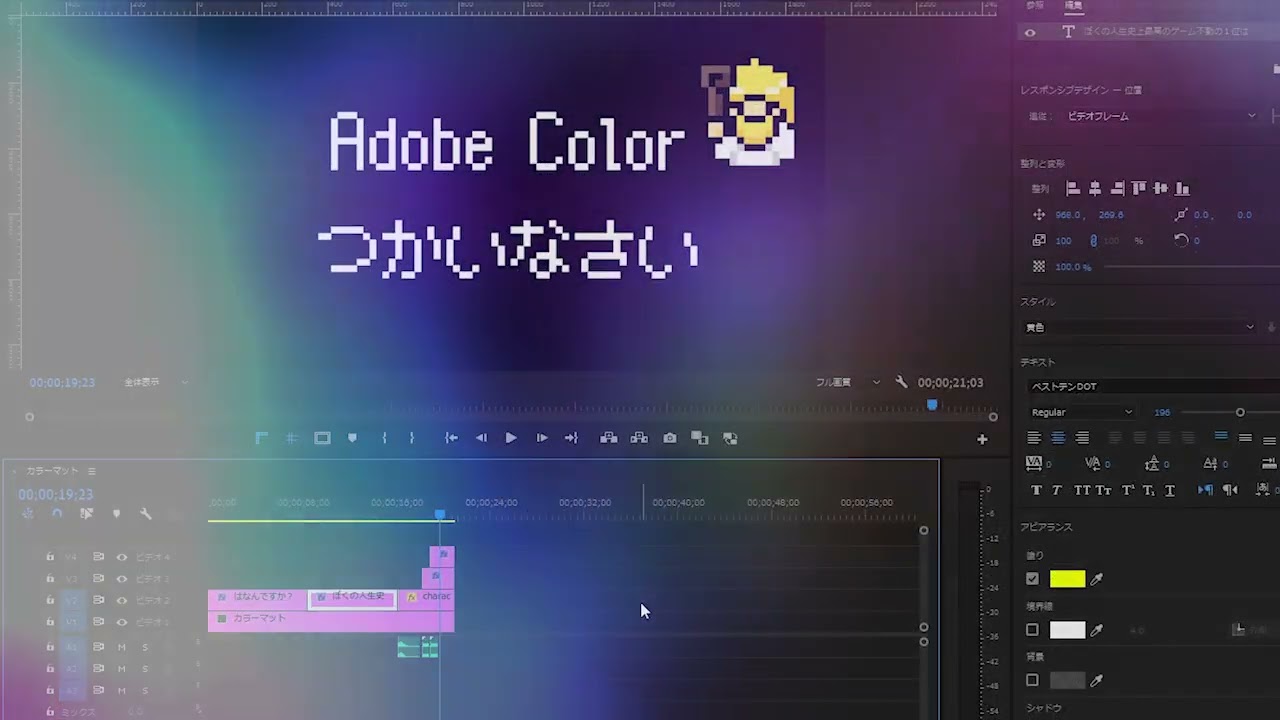Align the text layer to the left edge
The height and width of the screenshot is (720, 1280).
tap(1073, 188)
